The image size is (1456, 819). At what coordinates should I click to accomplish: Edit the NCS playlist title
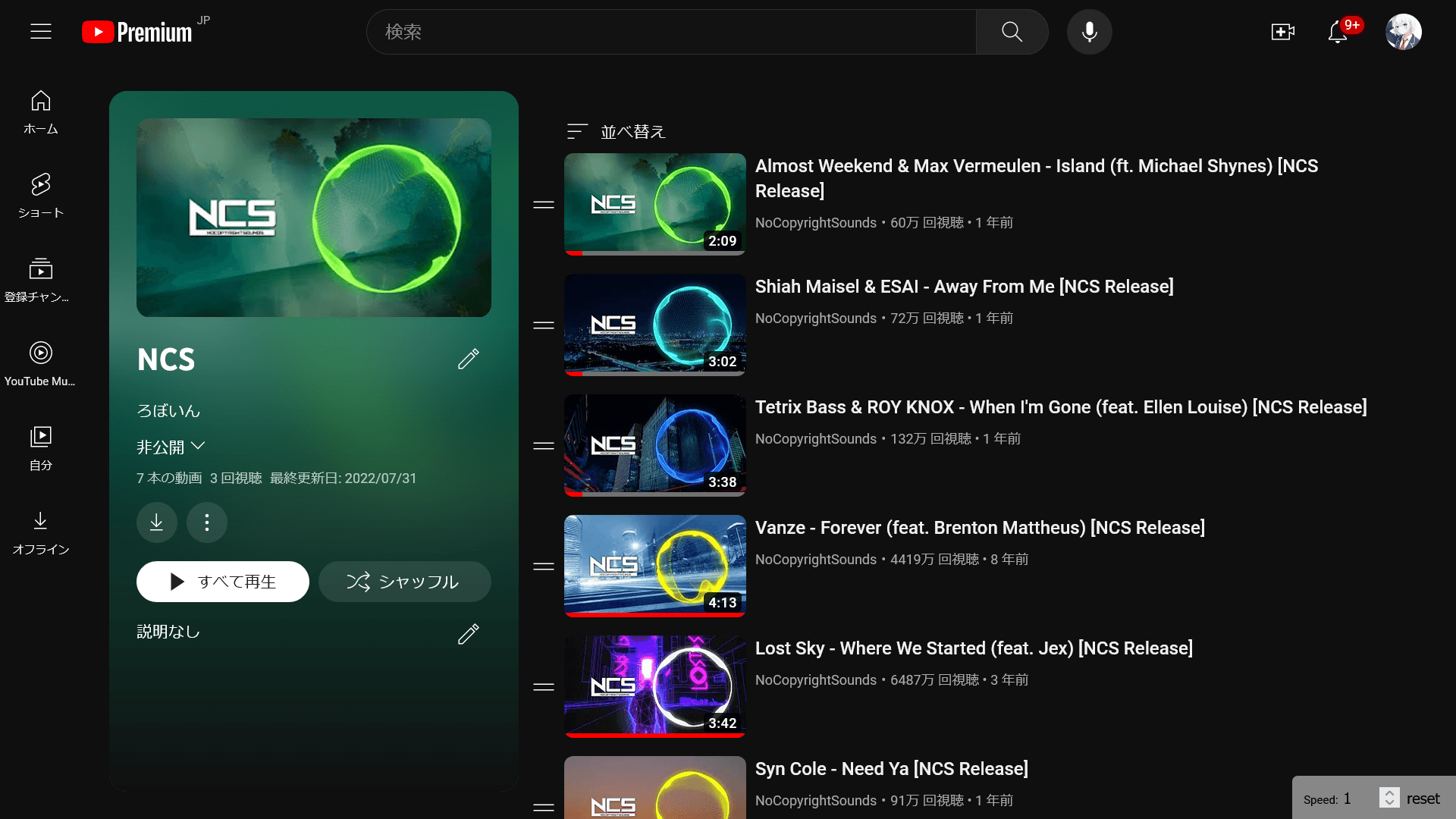(469, 359)
